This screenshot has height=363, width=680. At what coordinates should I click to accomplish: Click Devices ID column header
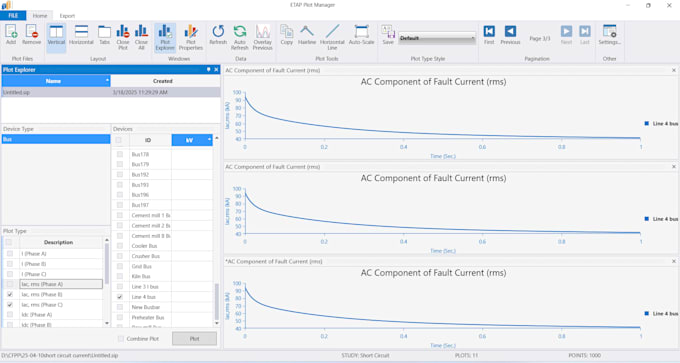(x=148, y=140)
